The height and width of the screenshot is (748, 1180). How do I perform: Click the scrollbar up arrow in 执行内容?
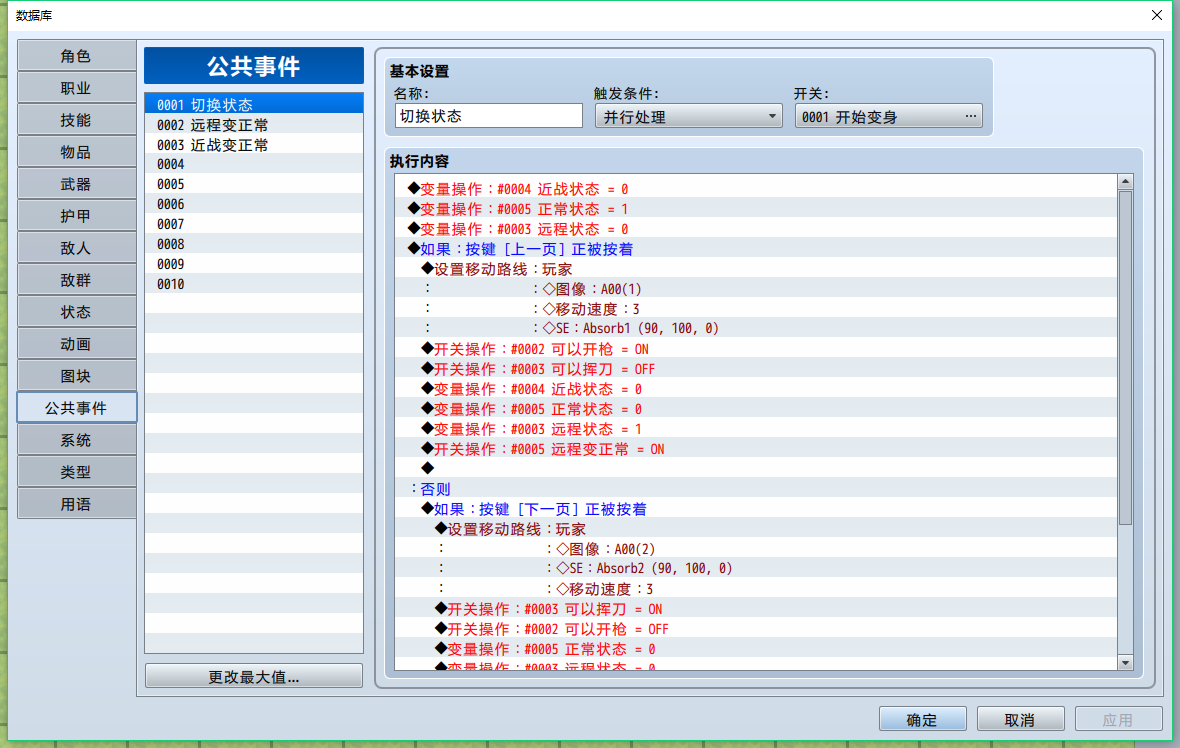1125,181
